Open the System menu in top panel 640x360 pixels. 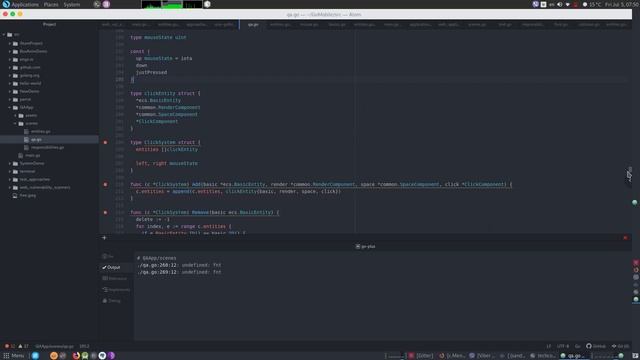pos(72,4)
